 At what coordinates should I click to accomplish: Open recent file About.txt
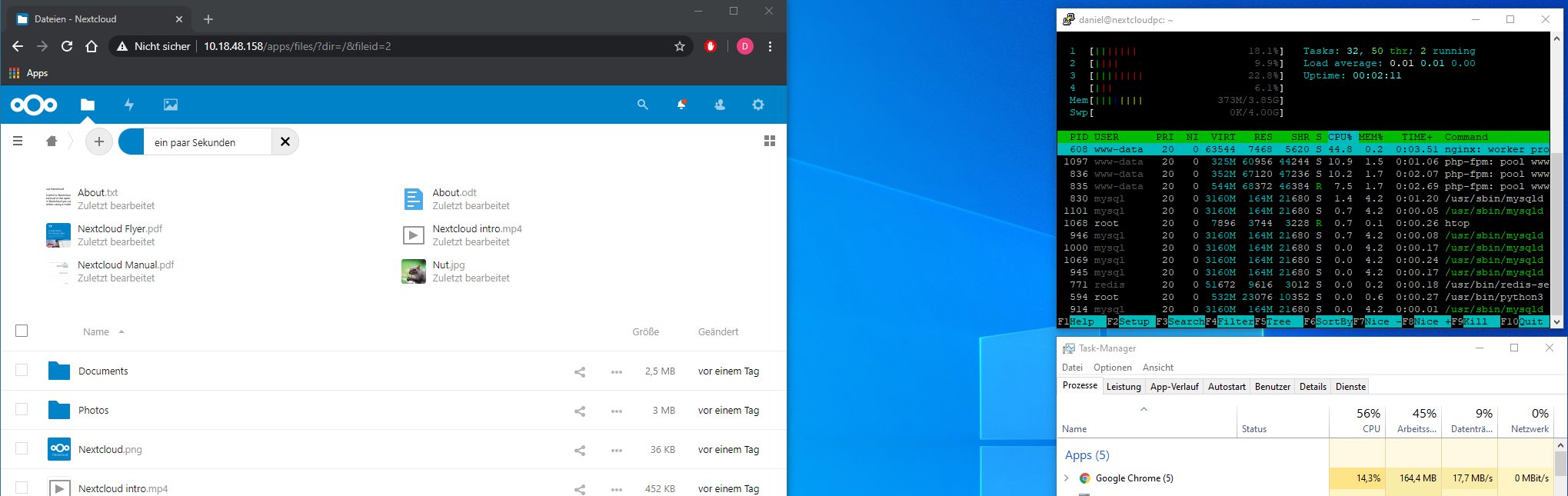pyautogui.click(x=98, y=193)
